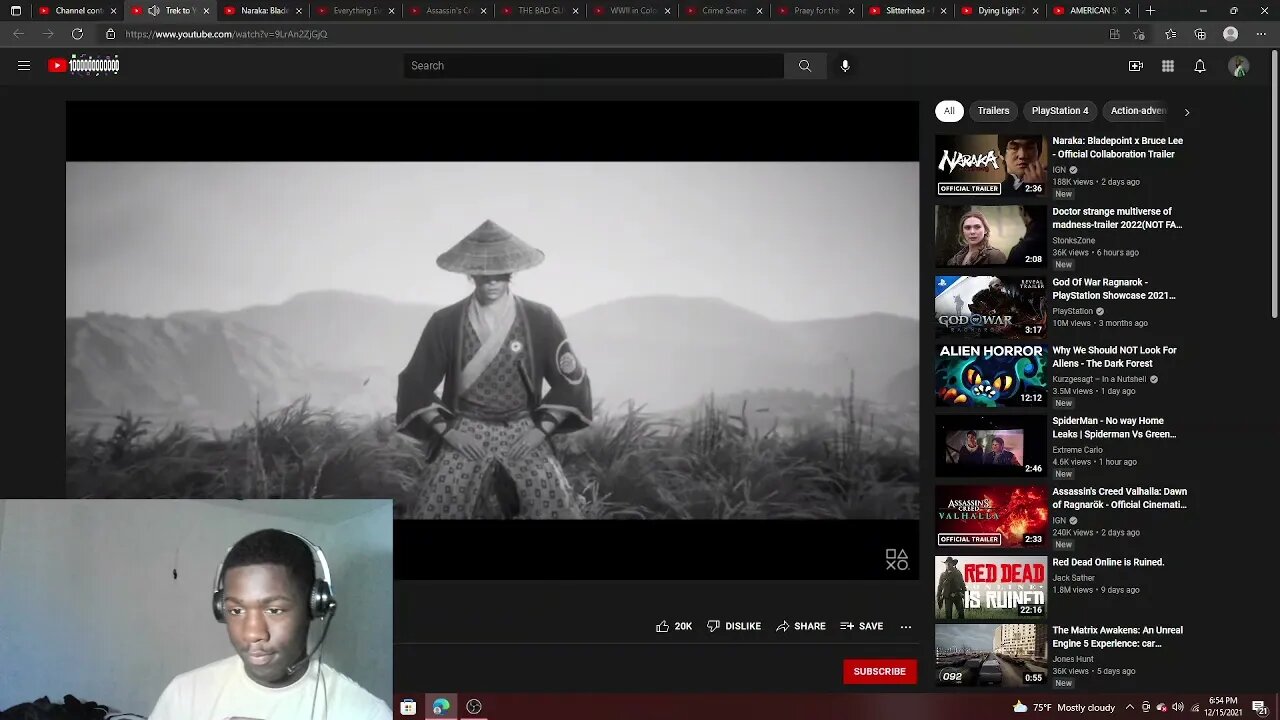This screenshot has width=1280, height=720.
Task: Open the Windows notification center
Action: coord(1260,707)
